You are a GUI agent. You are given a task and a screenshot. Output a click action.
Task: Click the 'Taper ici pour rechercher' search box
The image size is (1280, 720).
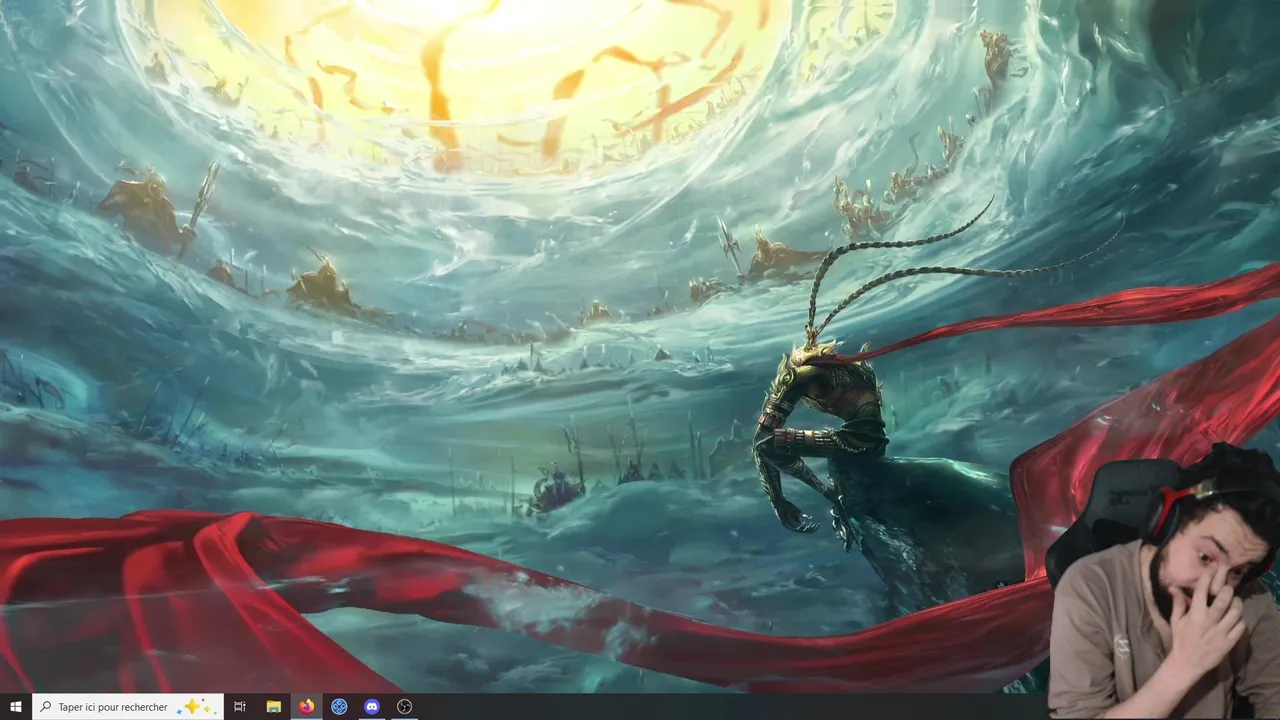click(x=128, y=707)
